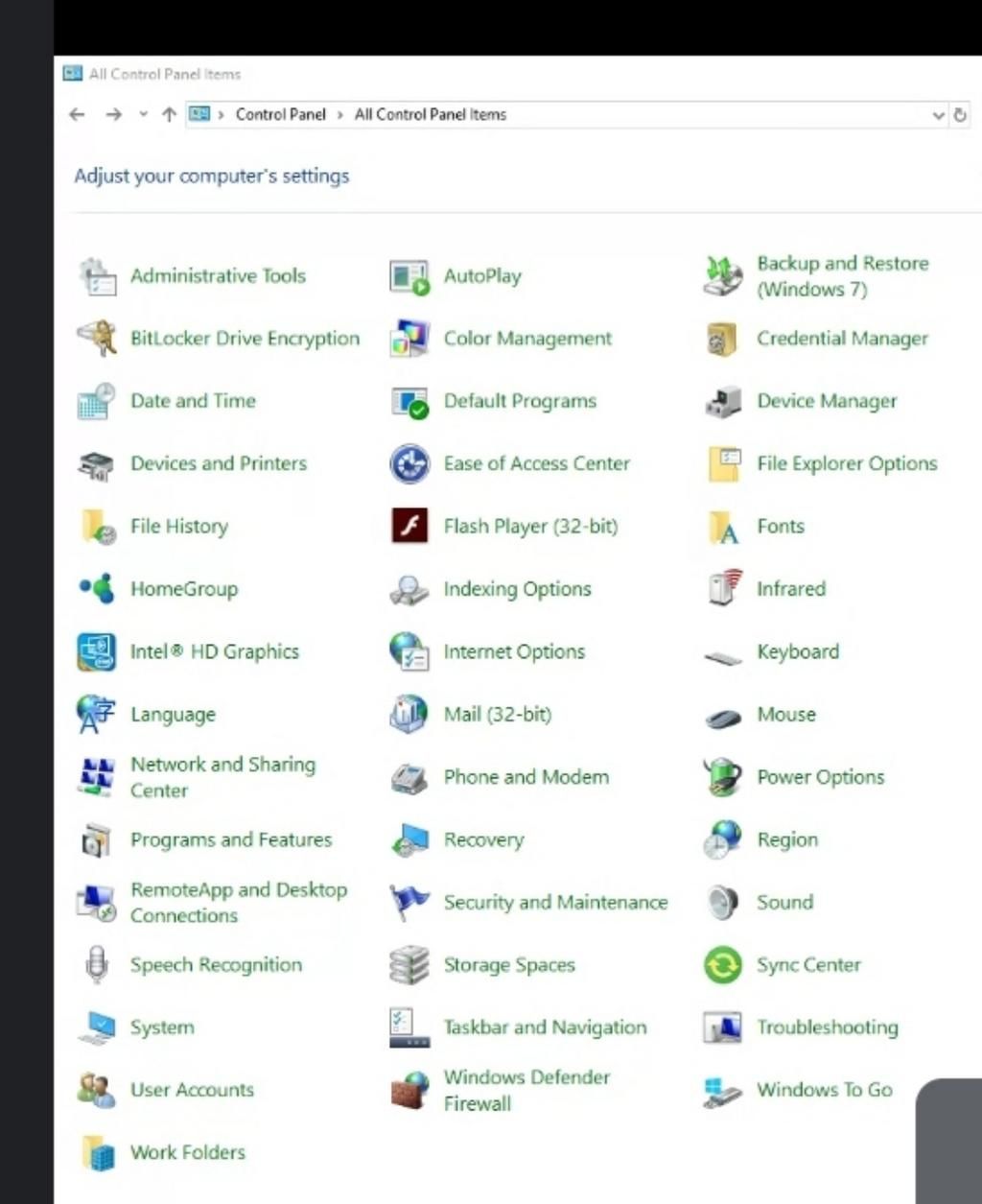Screen dimensions: 982x1204
Task: Click the Devices and Printers icon
Action: coord(96,464)
